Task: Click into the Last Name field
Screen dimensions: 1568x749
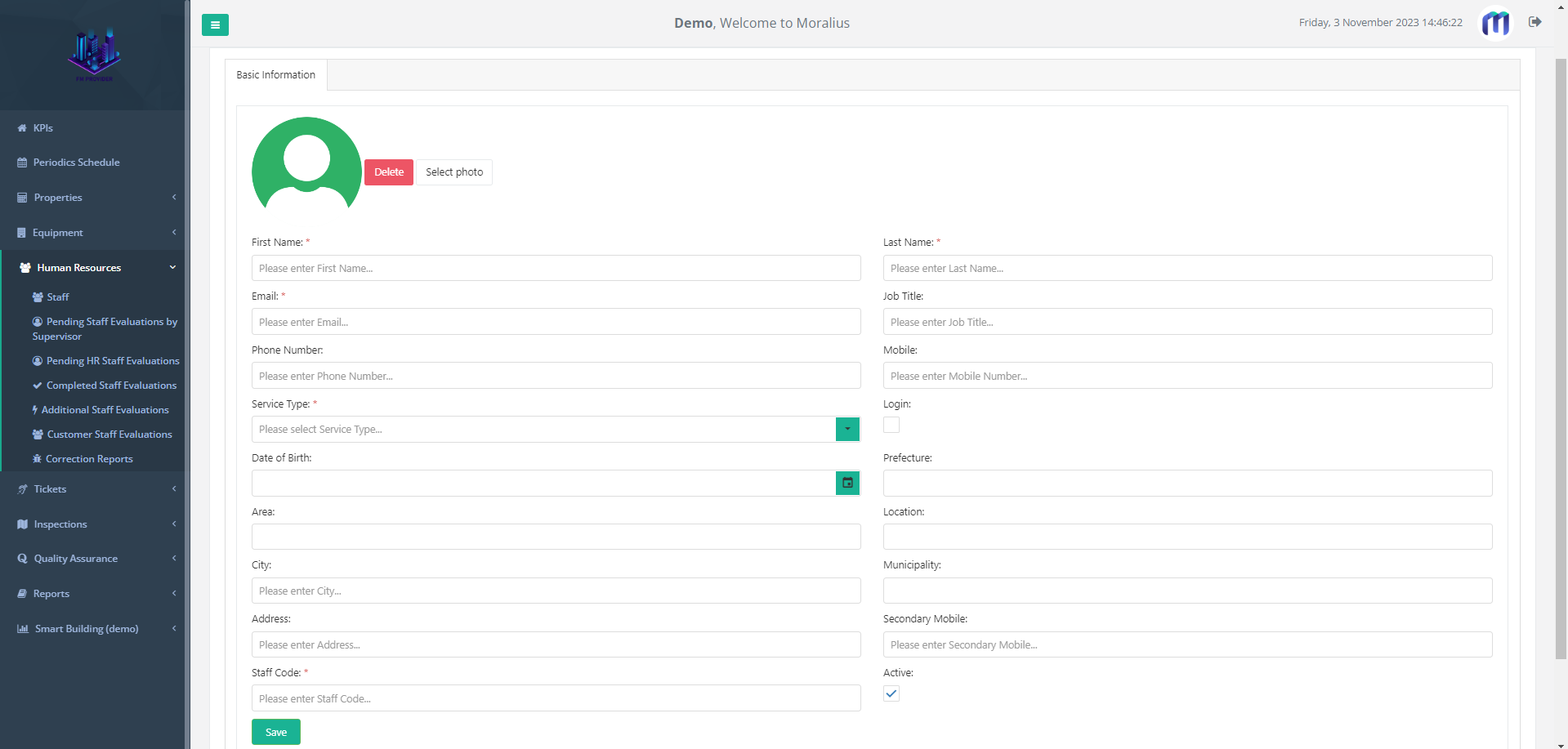Action: pos(1187,268)
